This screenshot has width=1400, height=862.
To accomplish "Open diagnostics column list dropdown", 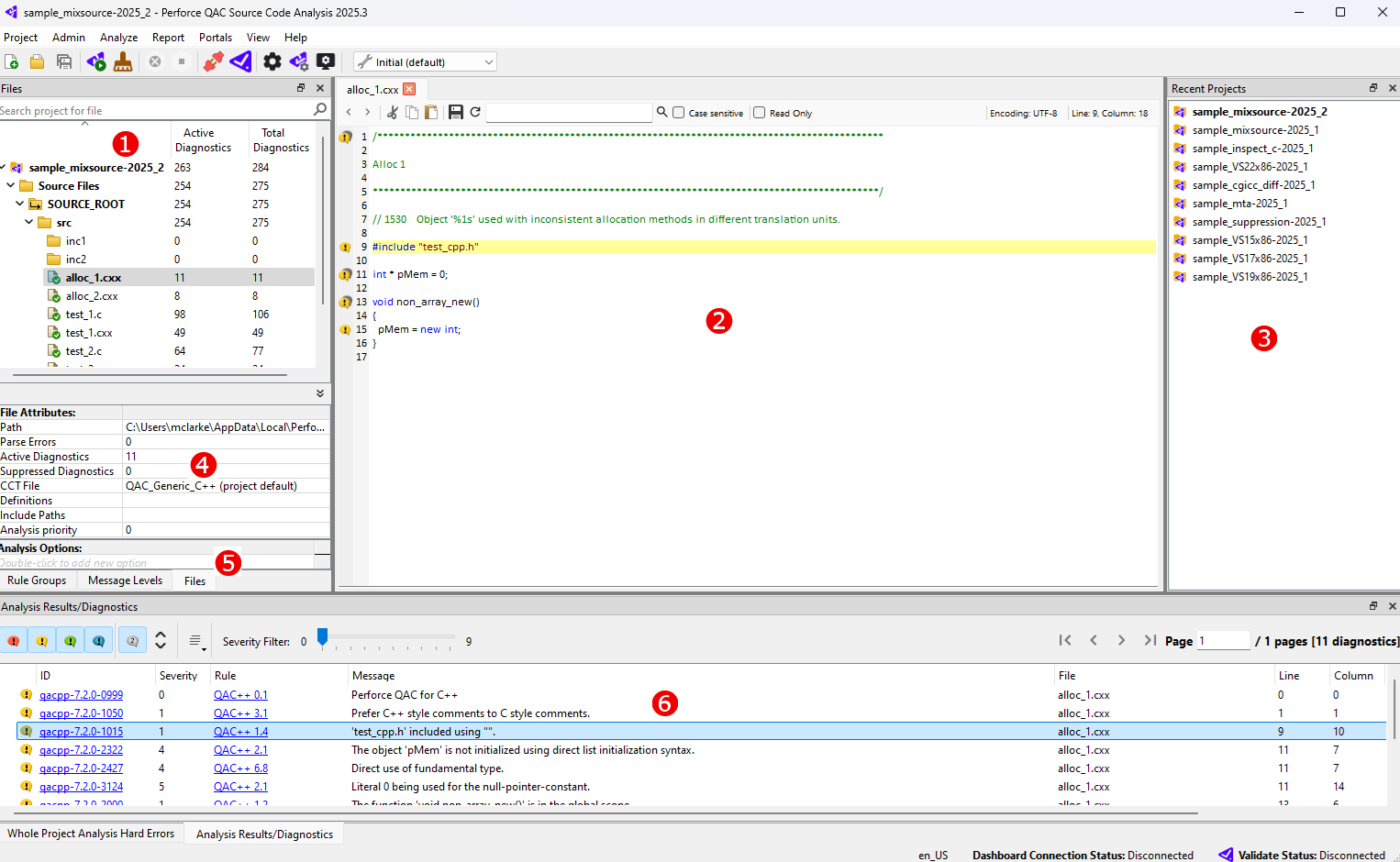I will pyautogui.click(x=197, y=641).
